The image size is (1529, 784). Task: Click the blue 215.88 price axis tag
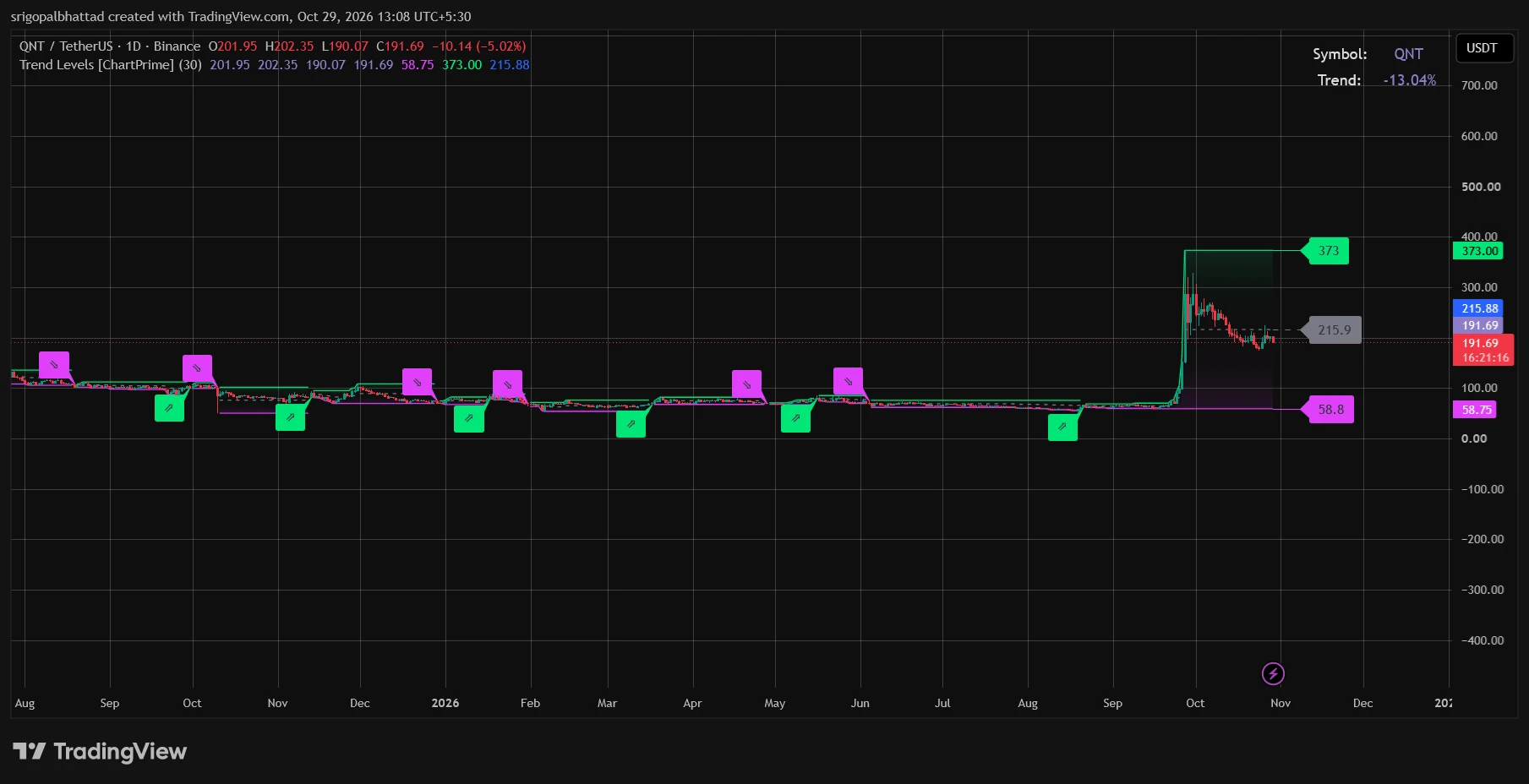click(x=1478, y=308)
